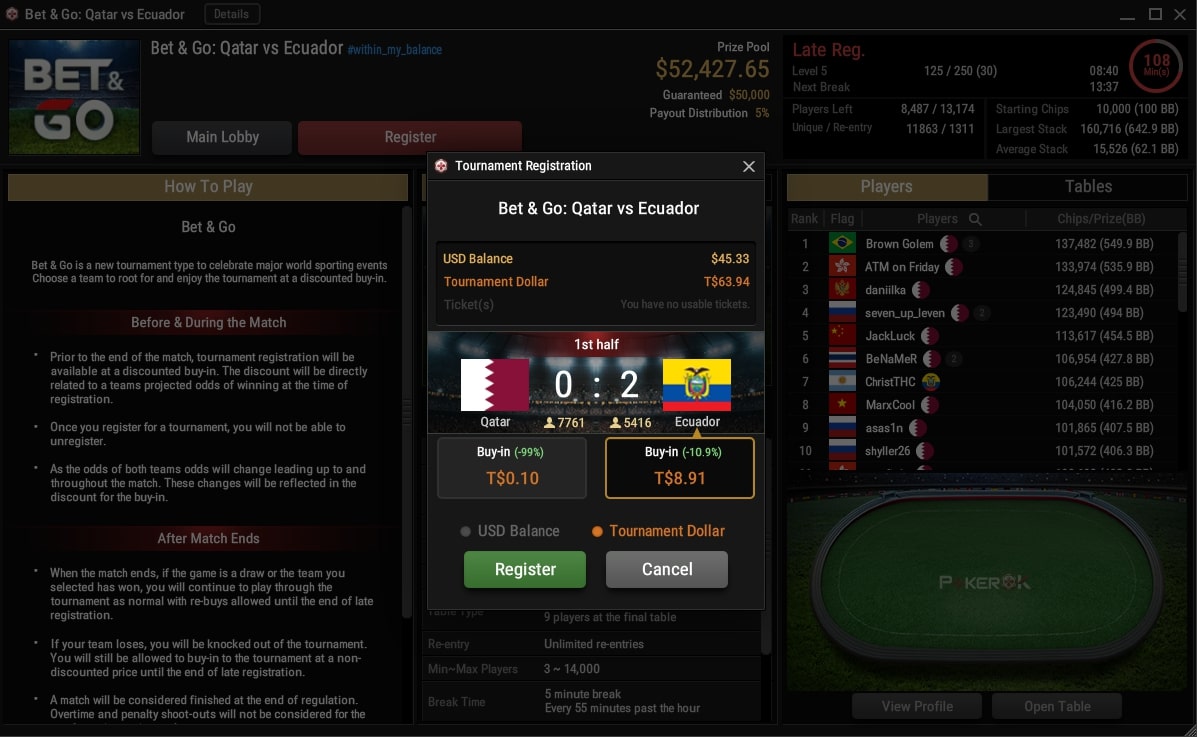1197x737 pixels.
Task: Click the How To Play panel scrollbar
Action: tap(406, 412)
